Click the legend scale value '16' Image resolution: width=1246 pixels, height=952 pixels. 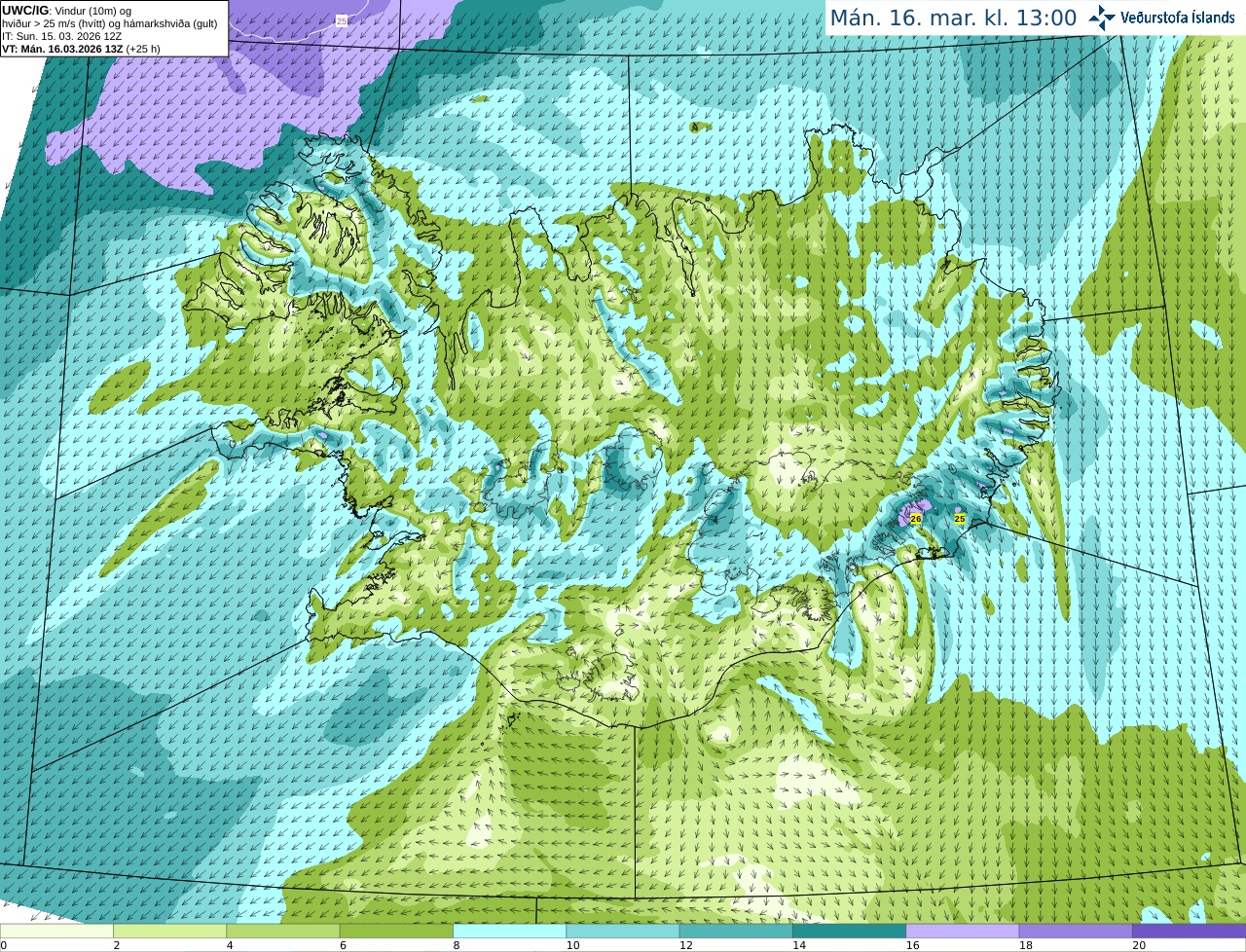pyautogui.click(x=912, y=945)
